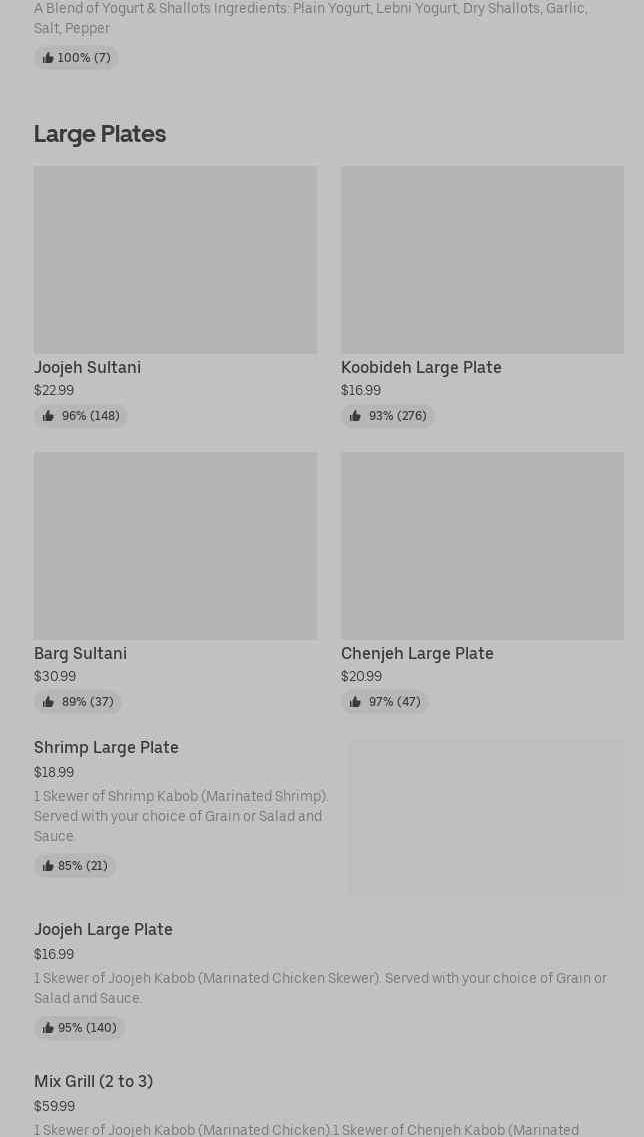Click the Large Plates section heading
644x1137 pixels.
pos(100,133)
